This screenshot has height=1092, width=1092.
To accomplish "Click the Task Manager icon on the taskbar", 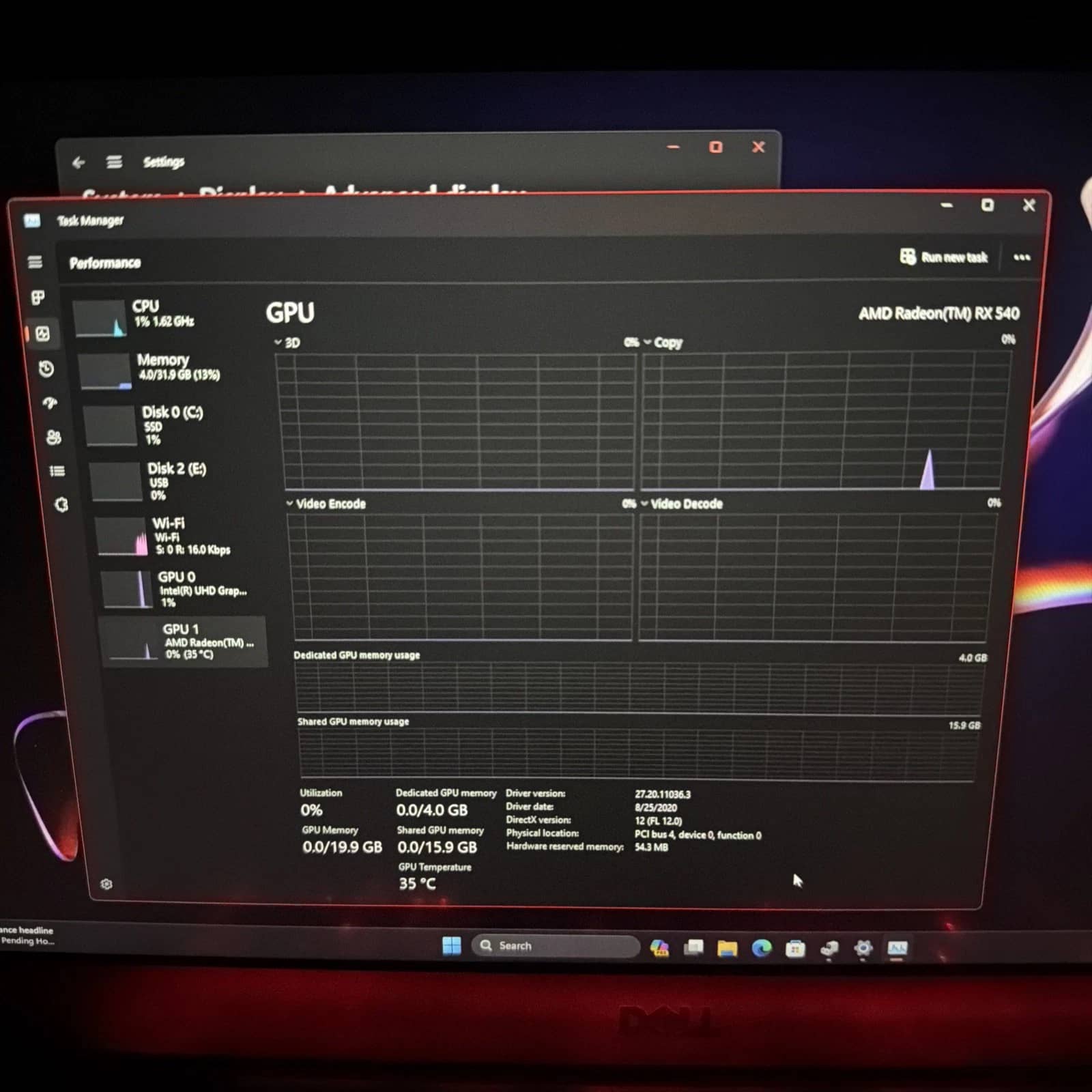I will 897,948.
